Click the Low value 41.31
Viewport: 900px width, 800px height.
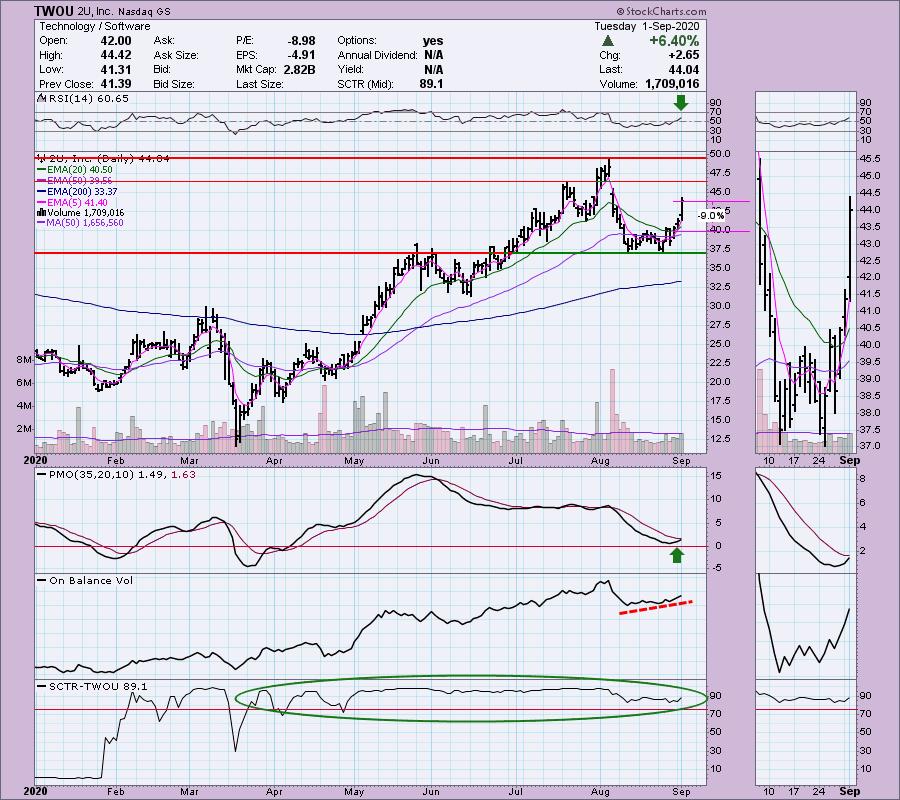116,69
